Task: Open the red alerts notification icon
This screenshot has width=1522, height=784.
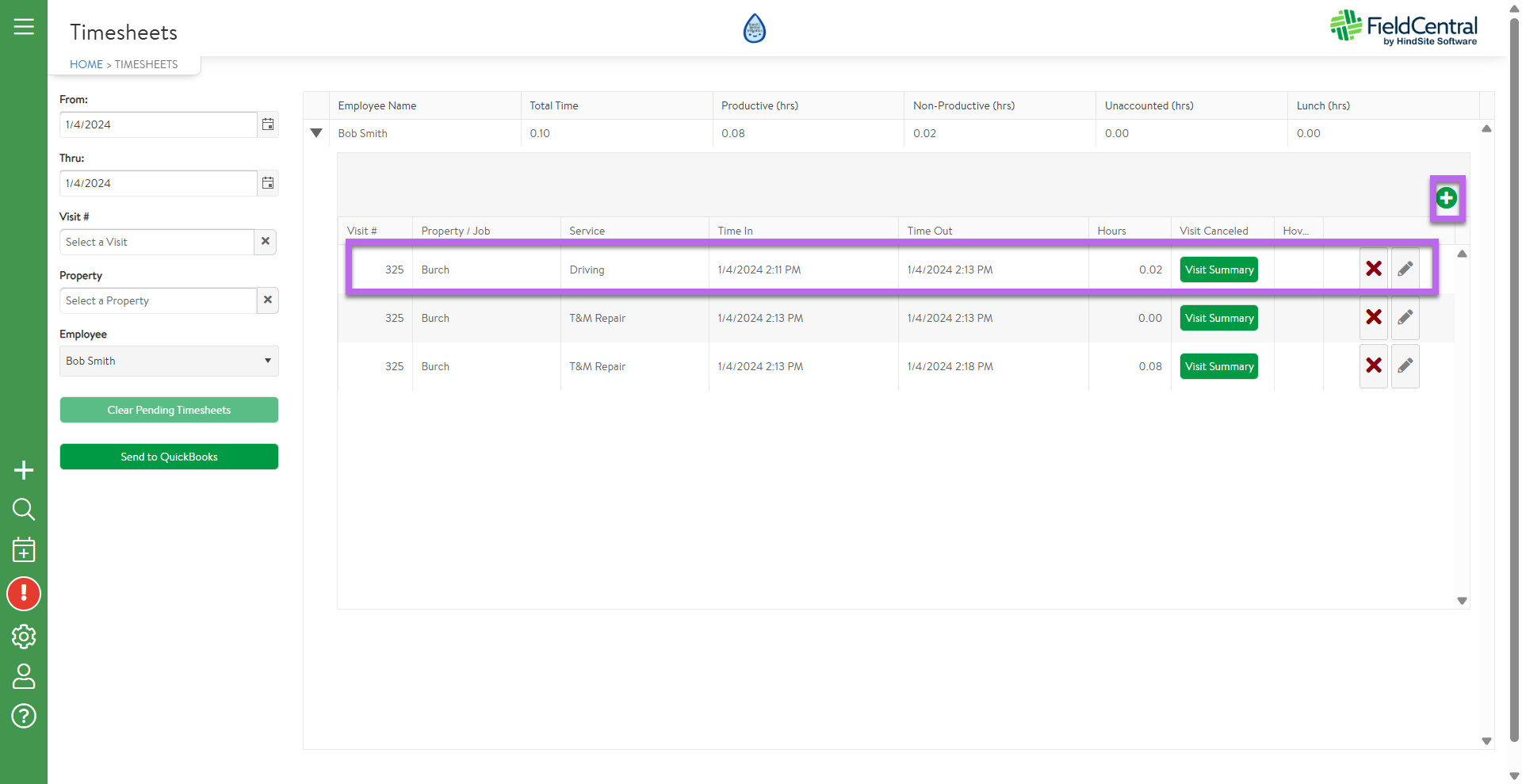Action: pyautogui.click(x=24, y=594)
